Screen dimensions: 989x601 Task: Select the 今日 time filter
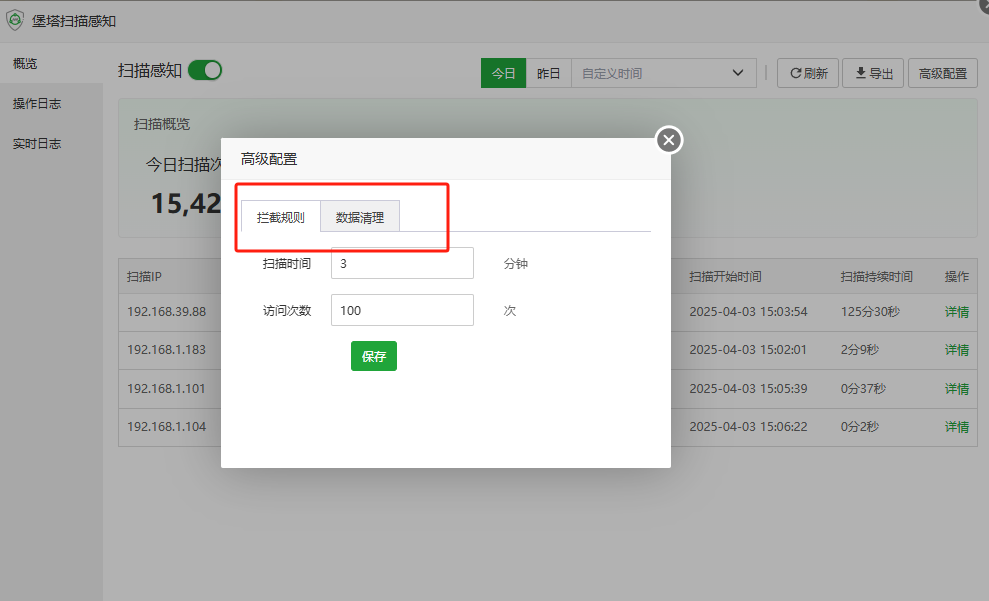[x=503, y=73]
